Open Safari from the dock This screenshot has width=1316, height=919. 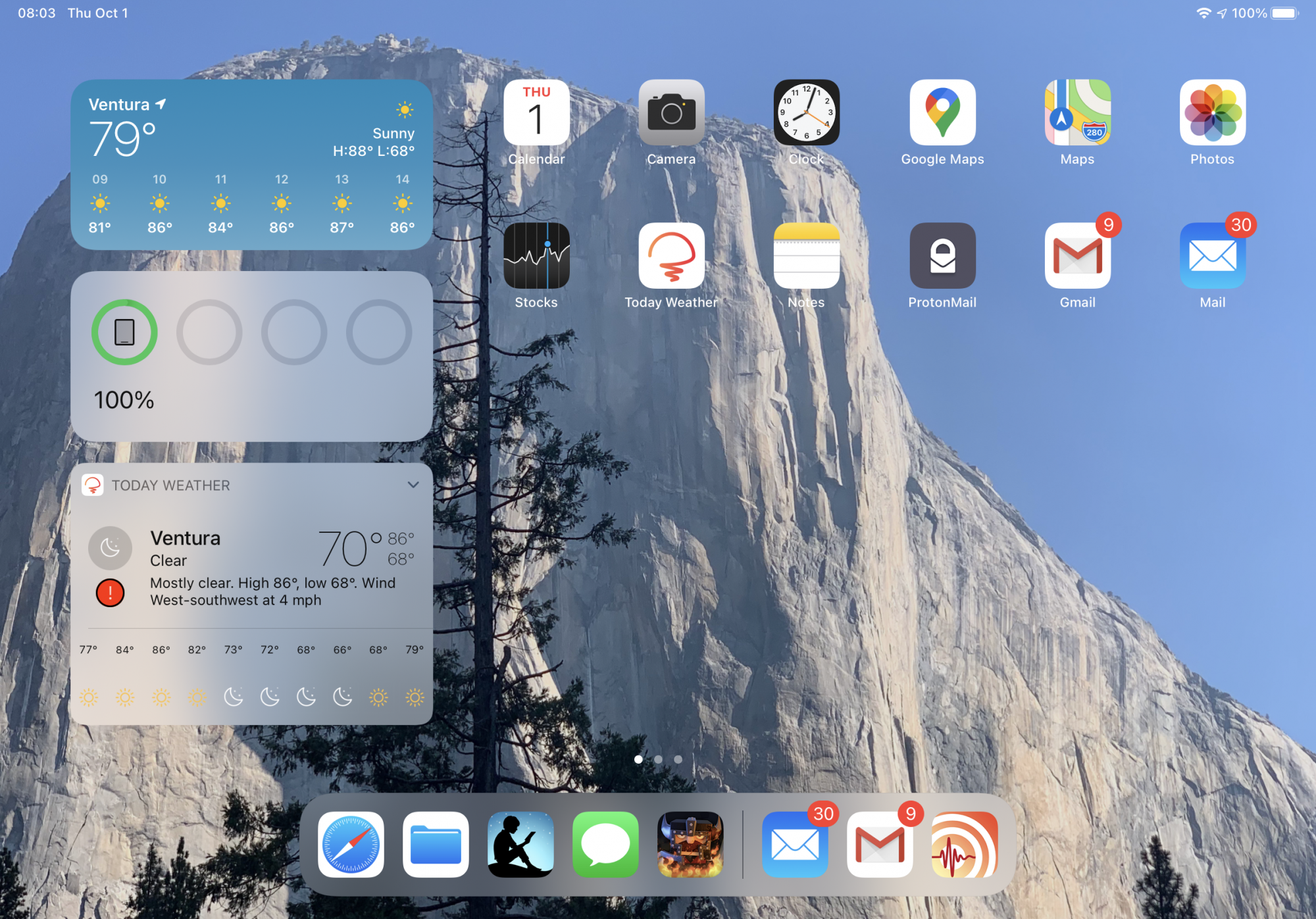click(x=351, y=844)
